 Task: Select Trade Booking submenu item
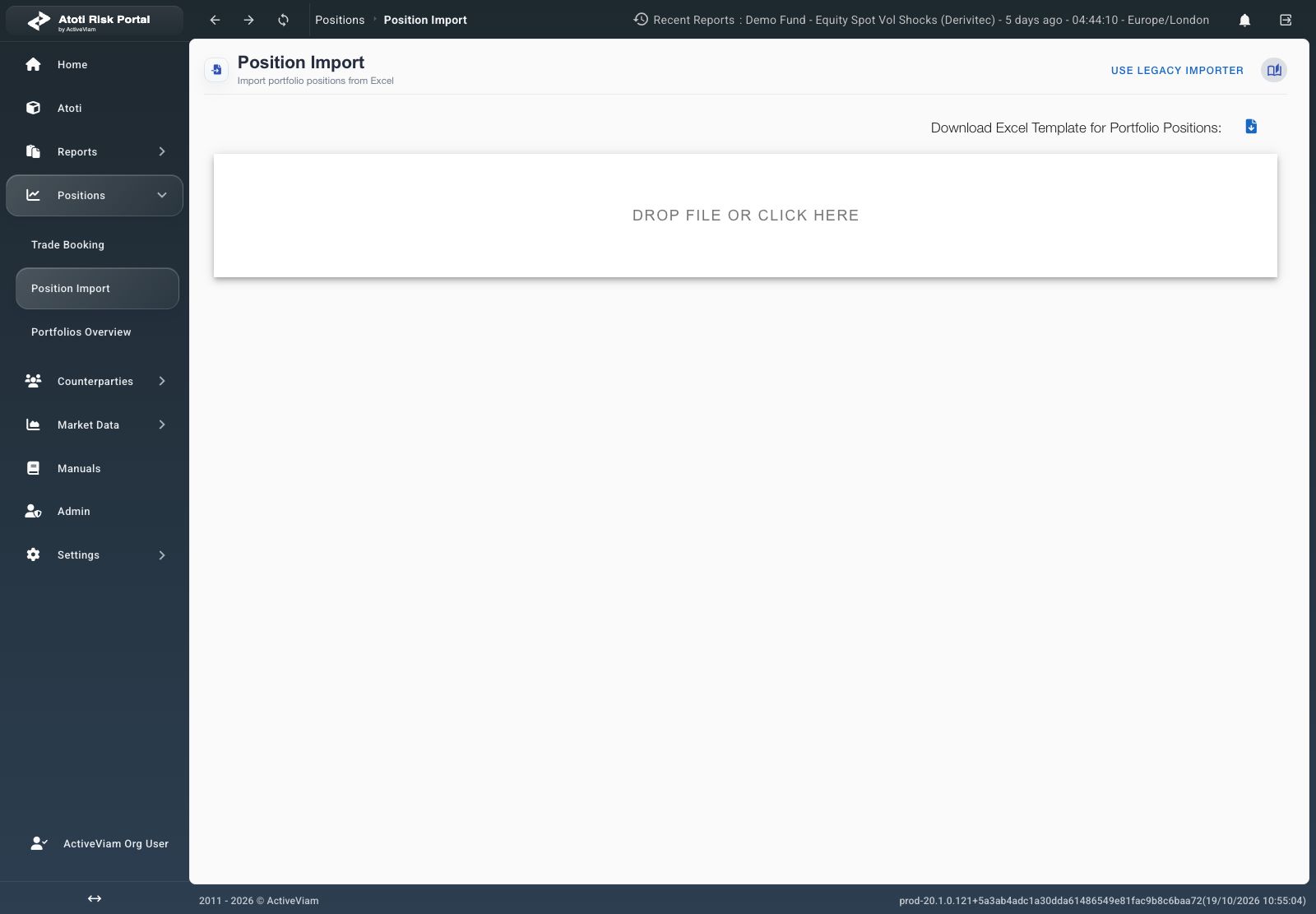97,245
